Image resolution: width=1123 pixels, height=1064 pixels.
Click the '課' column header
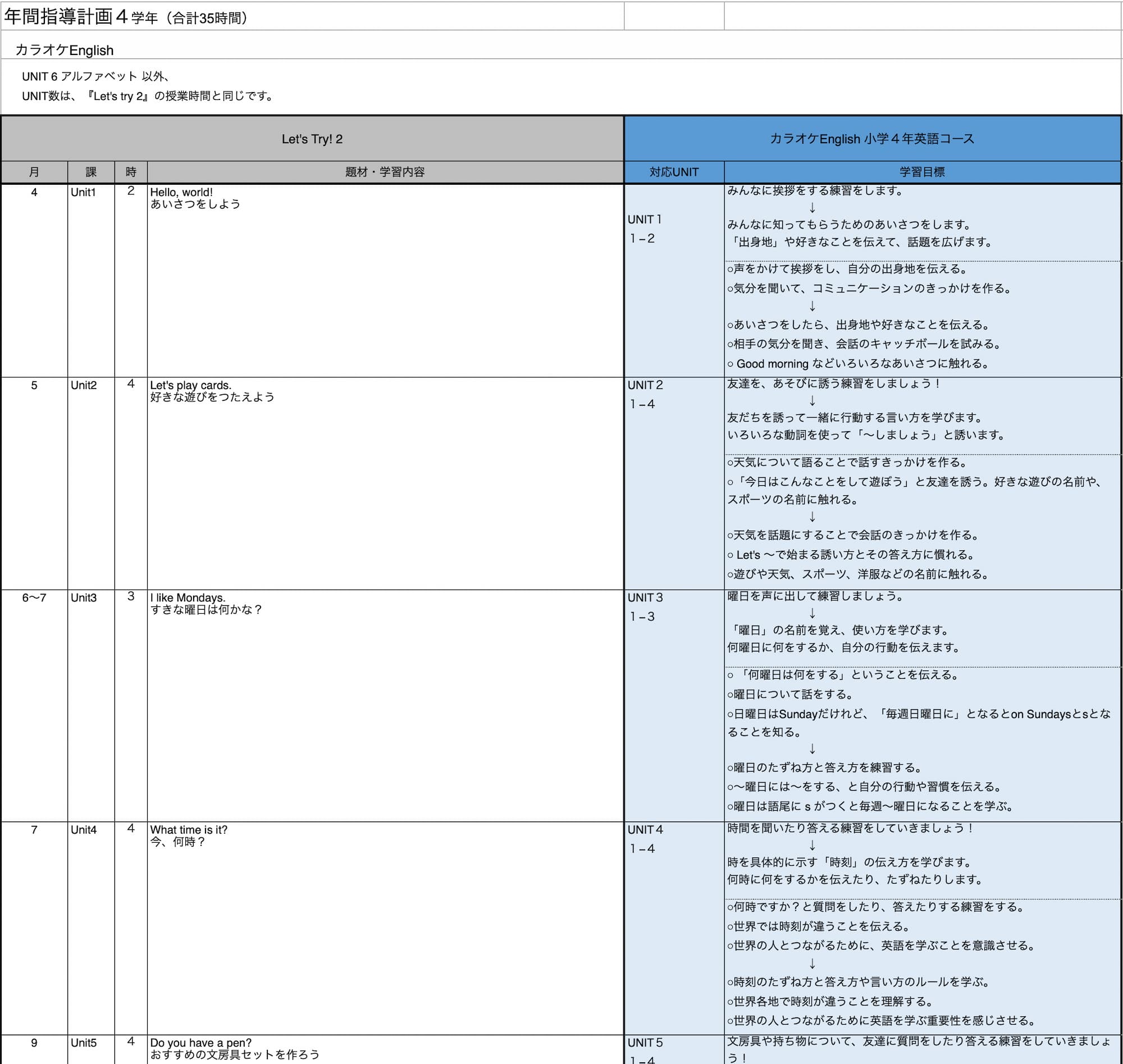92,172
